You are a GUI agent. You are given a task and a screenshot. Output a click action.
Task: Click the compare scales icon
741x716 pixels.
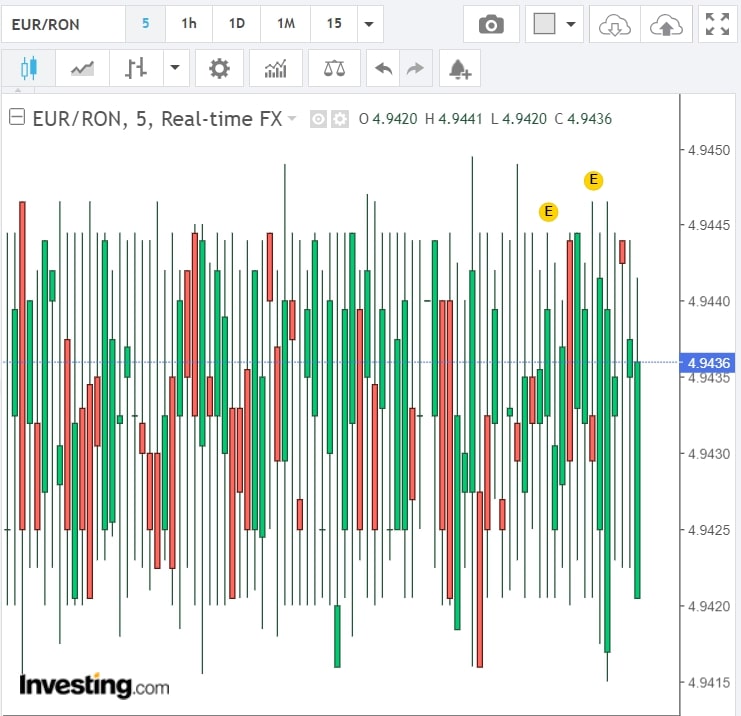(334, 68)
